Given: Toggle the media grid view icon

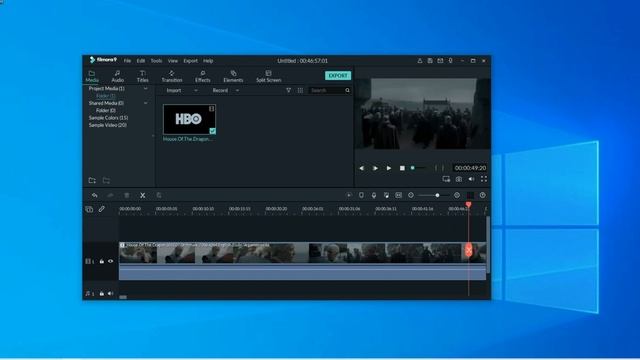Looking at the screenshot, I should (300, 91).
